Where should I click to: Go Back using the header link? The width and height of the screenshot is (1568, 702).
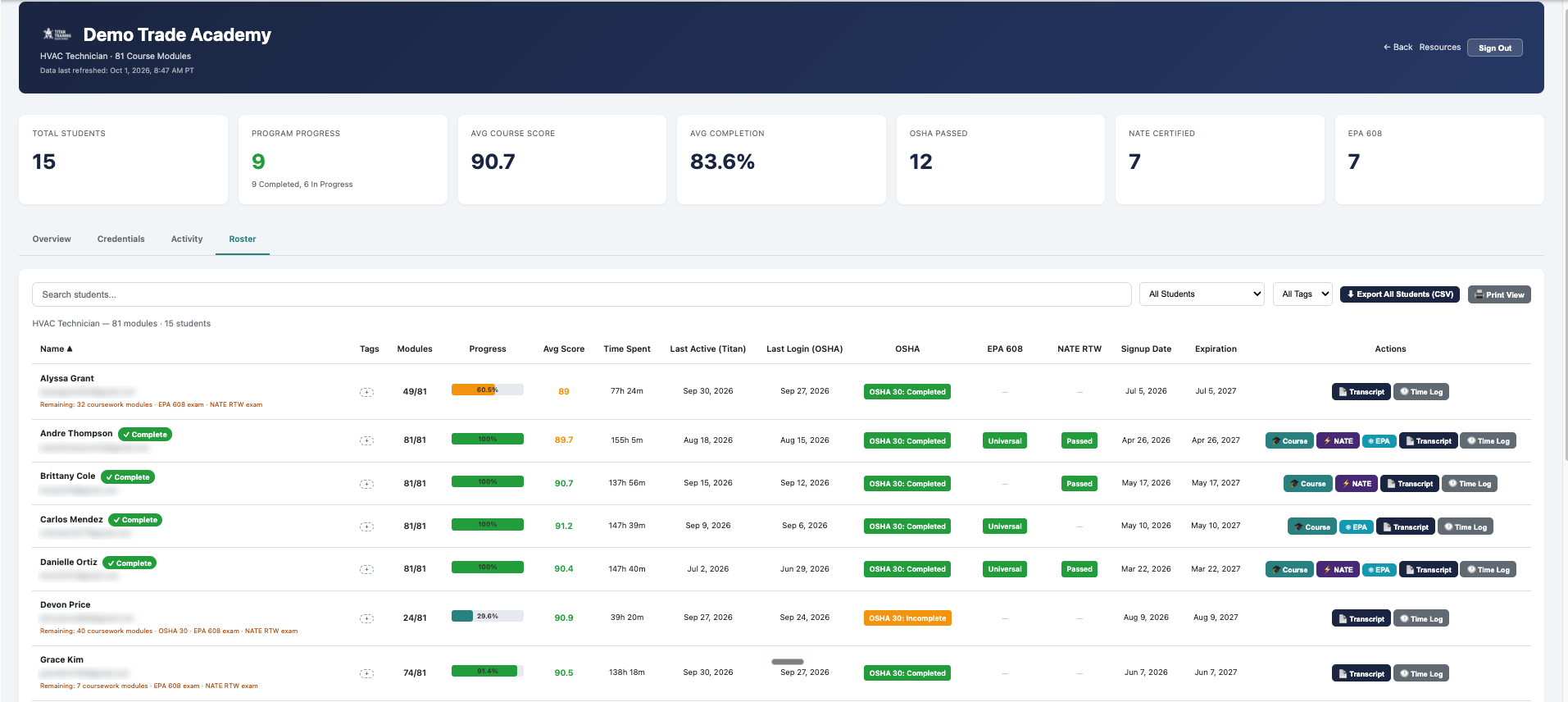(1398, 48)
